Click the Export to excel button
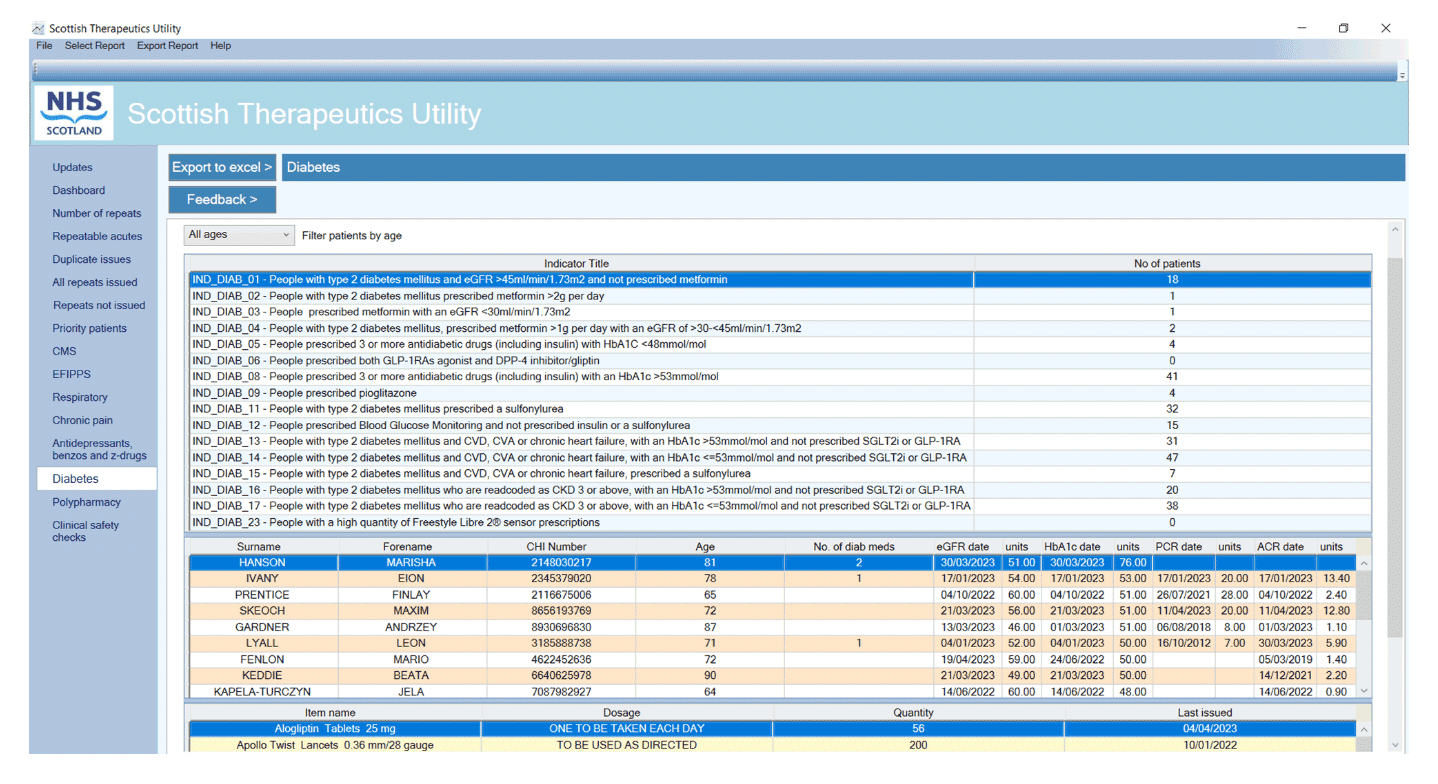This screenshot has width=1438, height=784. [222, 167]
